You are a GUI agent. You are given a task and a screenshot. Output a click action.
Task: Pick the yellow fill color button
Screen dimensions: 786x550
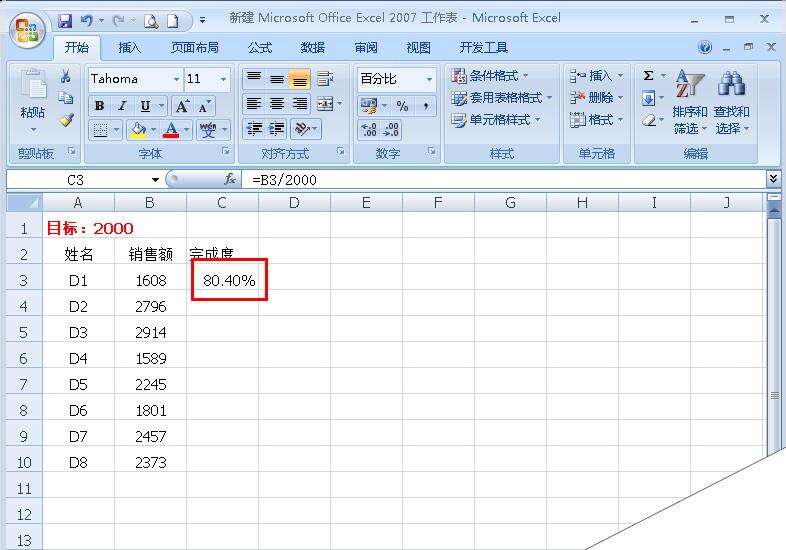(x=137, y=130)
